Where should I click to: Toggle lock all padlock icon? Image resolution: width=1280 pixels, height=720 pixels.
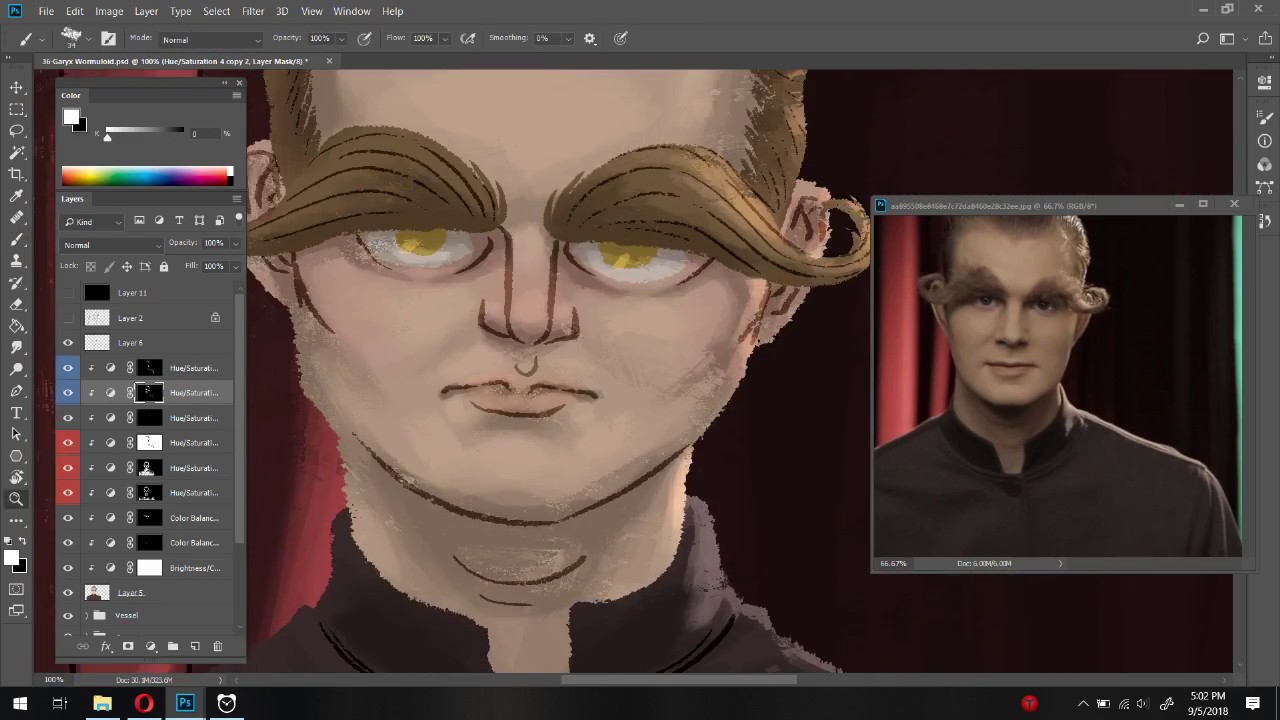click(164, 267)
